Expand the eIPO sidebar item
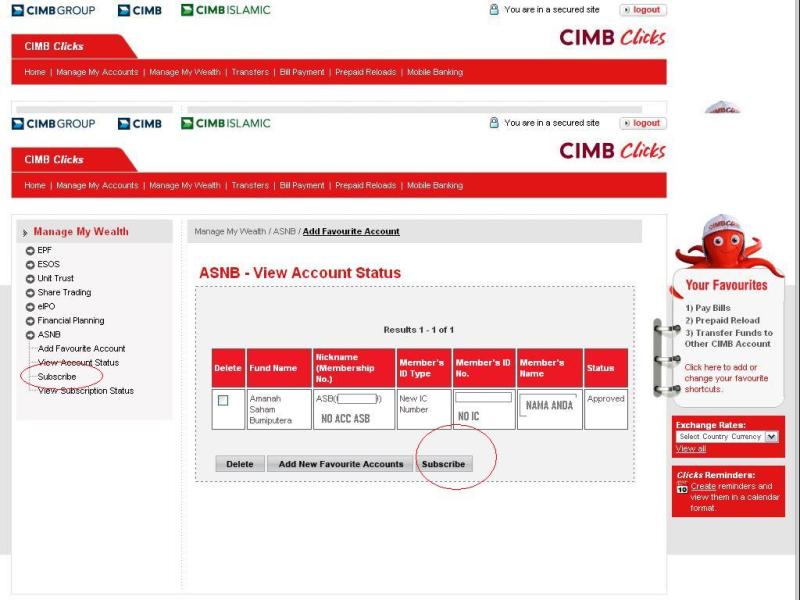Image resolution: width=800 pixels, height=600 pixels. [30, 307]
